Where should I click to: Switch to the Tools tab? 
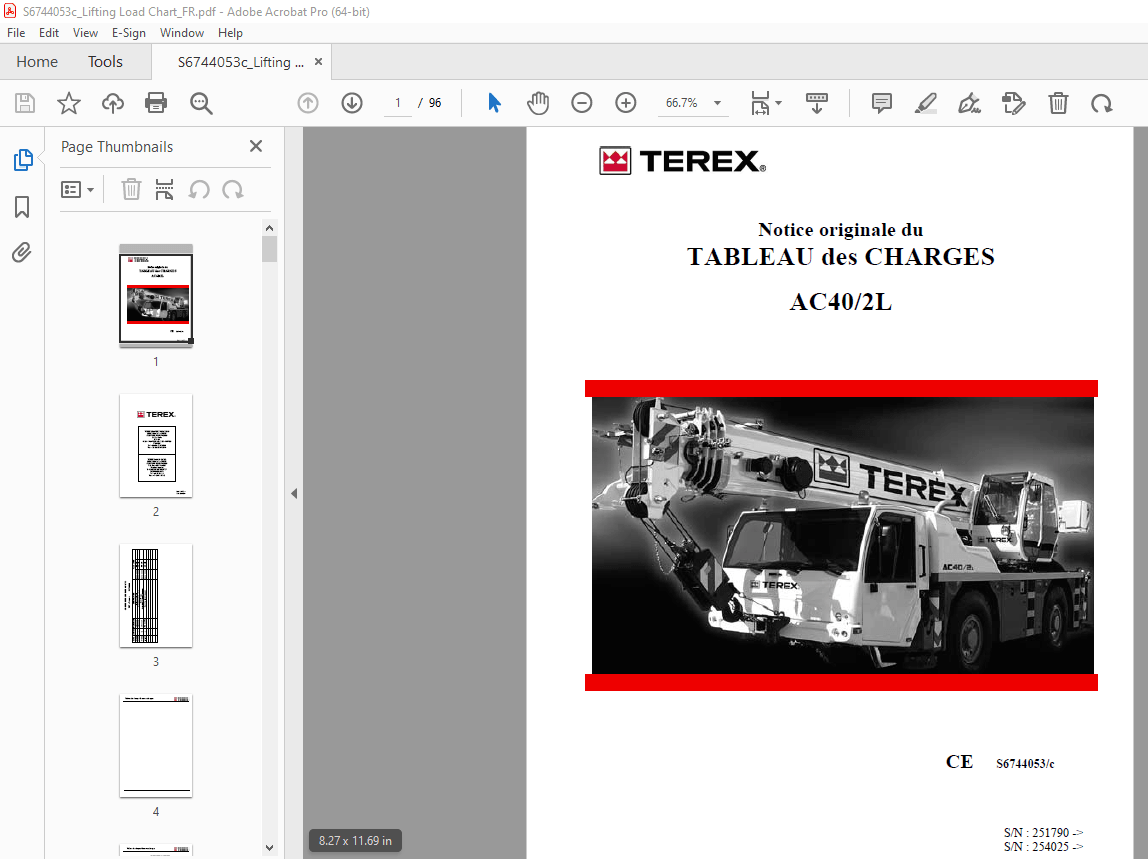105,61
